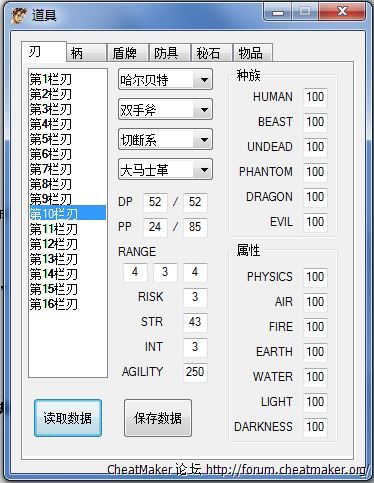Switch to the 盾牌 tab
The width and height of the screenshot is (374, 483).
coord(127,53)
